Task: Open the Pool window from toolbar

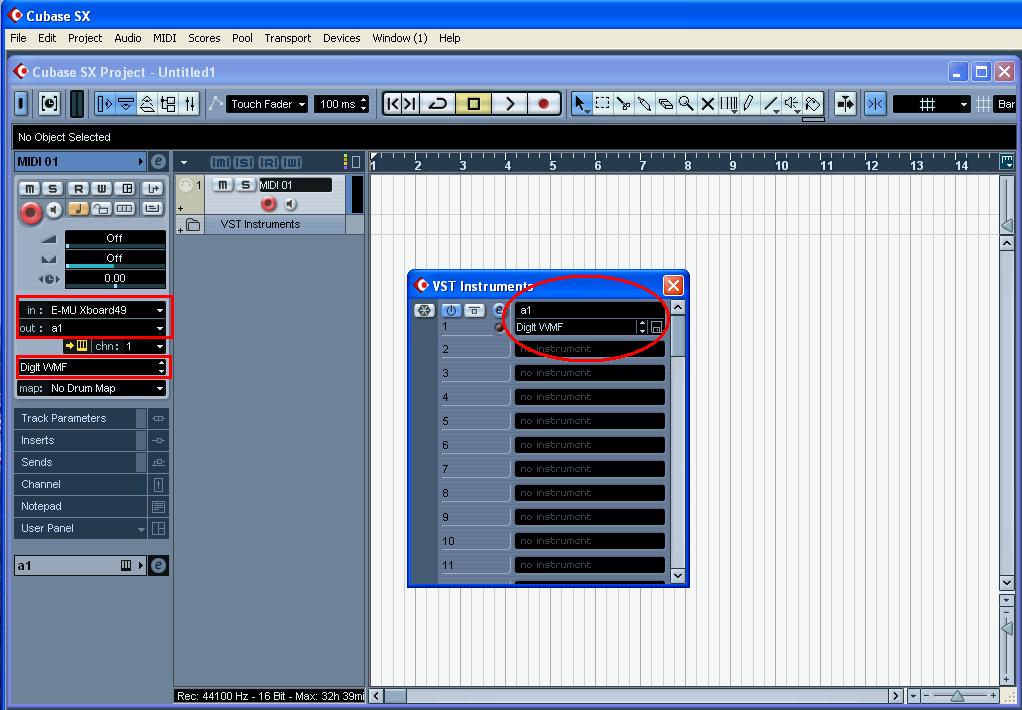Action: tap(168, 104)
